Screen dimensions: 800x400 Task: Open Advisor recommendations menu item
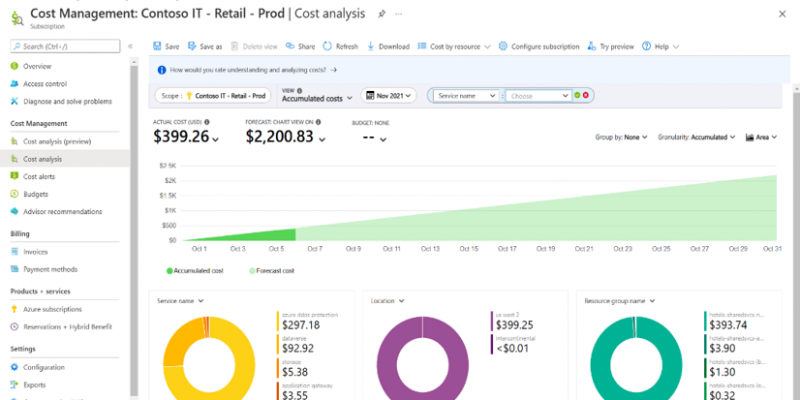[x=65, y=211]
